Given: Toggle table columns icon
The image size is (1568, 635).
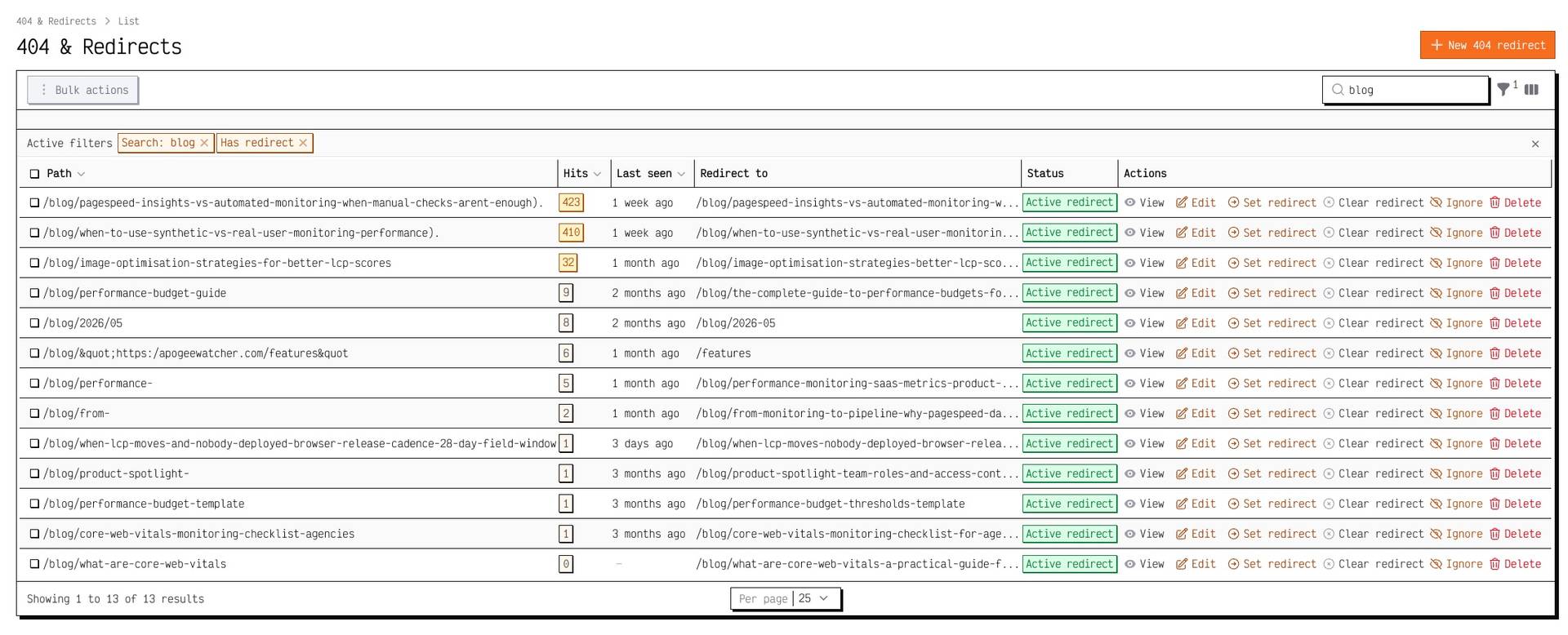Looking at the screenshot, I should pyautogui.click(x=1531, y=90).
